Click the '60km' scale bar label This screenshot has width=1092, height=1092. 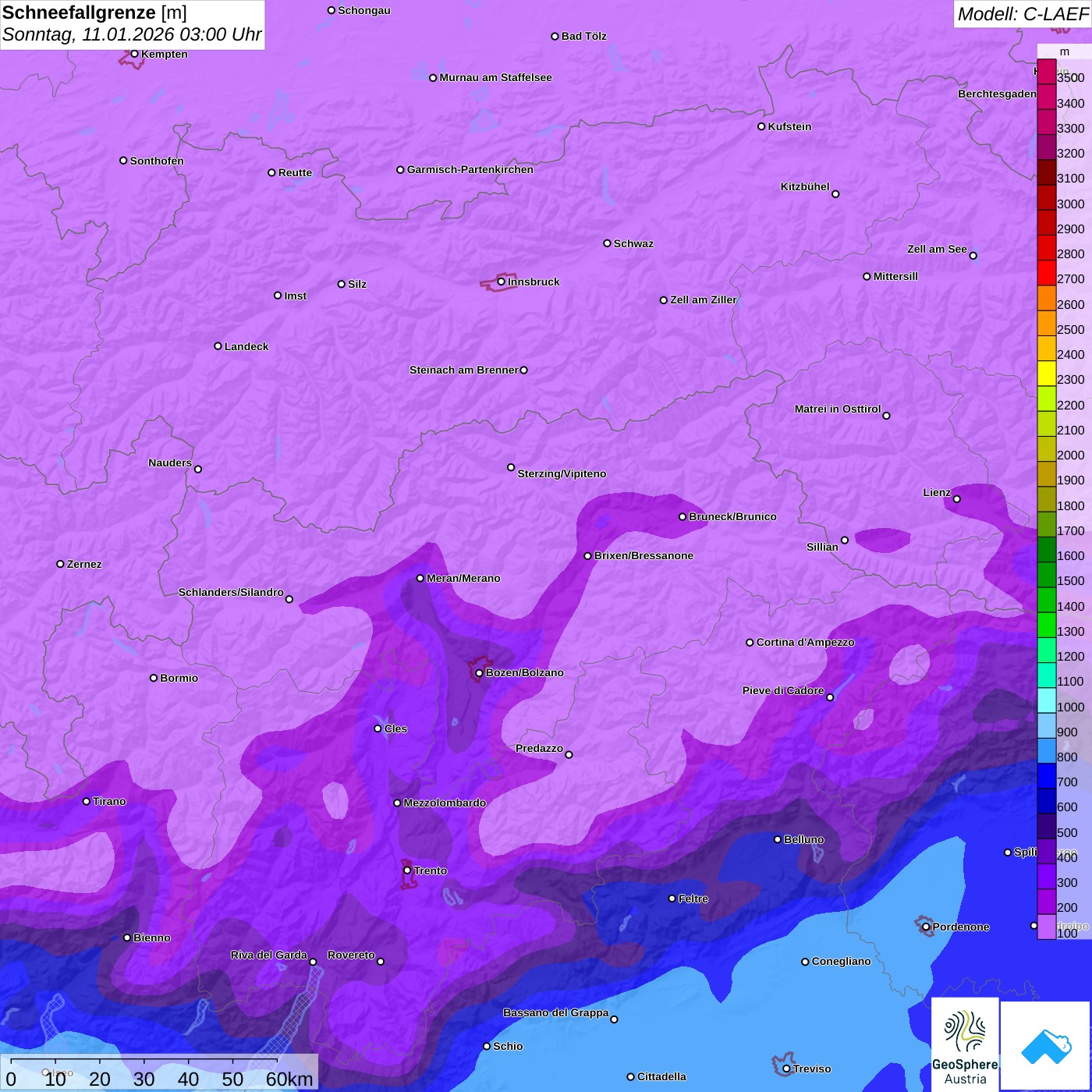289,1080
